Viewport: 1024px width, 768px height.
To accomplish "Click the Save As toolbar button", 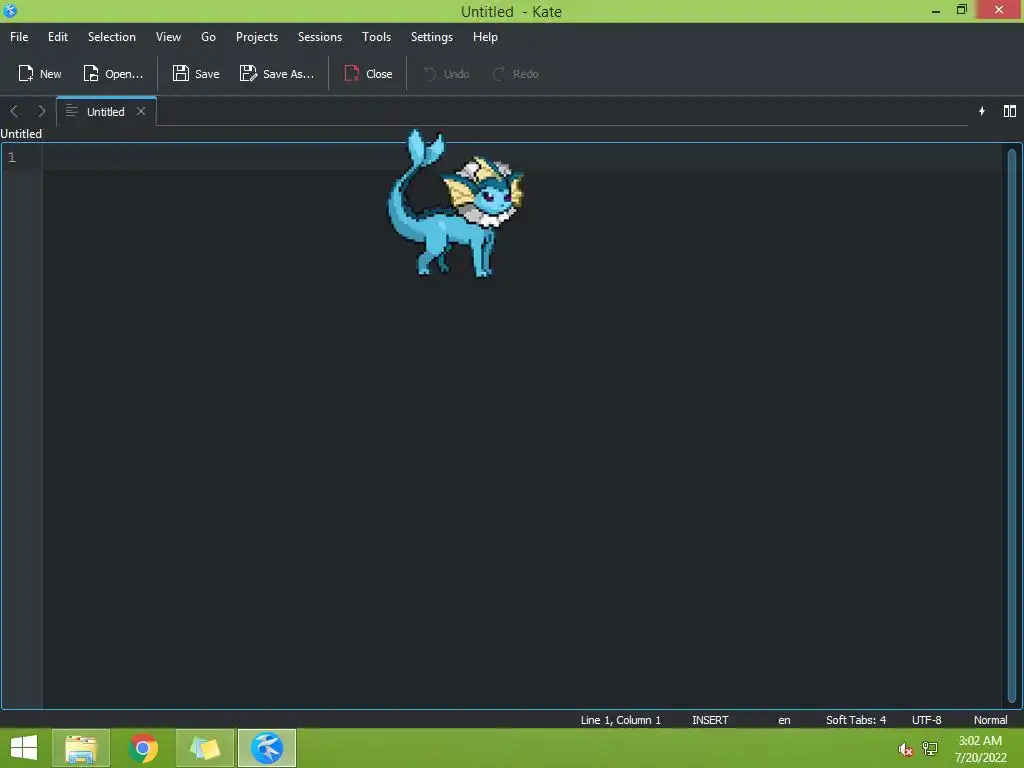I will tap(277, 74).
